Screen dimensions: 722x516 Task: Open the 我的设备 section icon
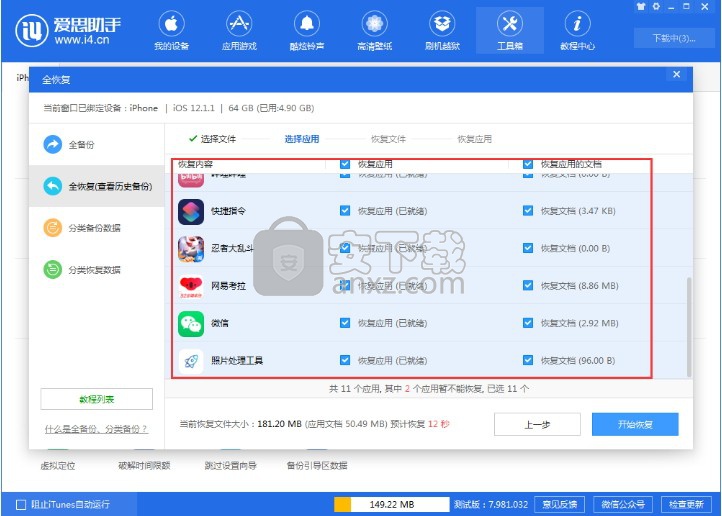point(171,23)
